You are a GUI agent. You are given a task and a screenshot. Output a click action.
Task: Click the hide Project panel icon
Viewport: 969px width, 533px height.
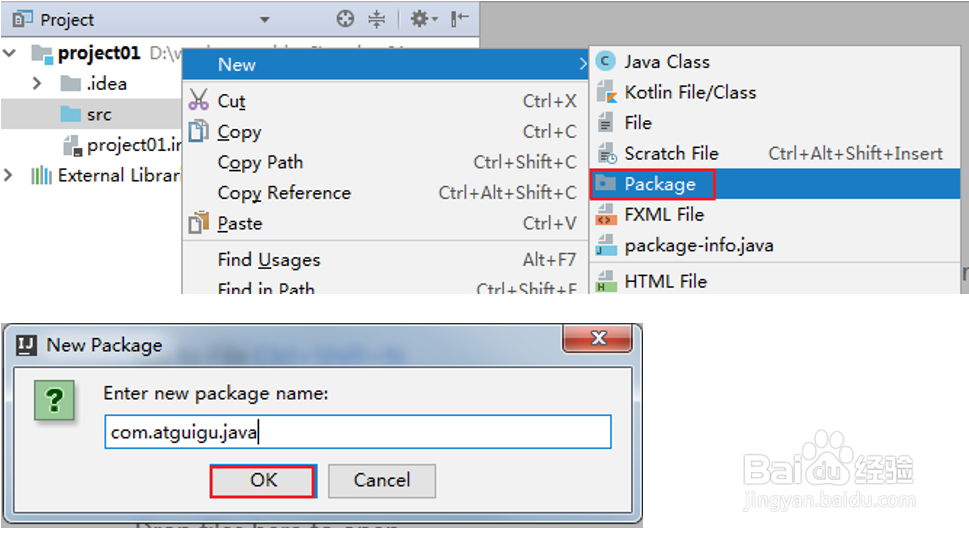point(459,19)
